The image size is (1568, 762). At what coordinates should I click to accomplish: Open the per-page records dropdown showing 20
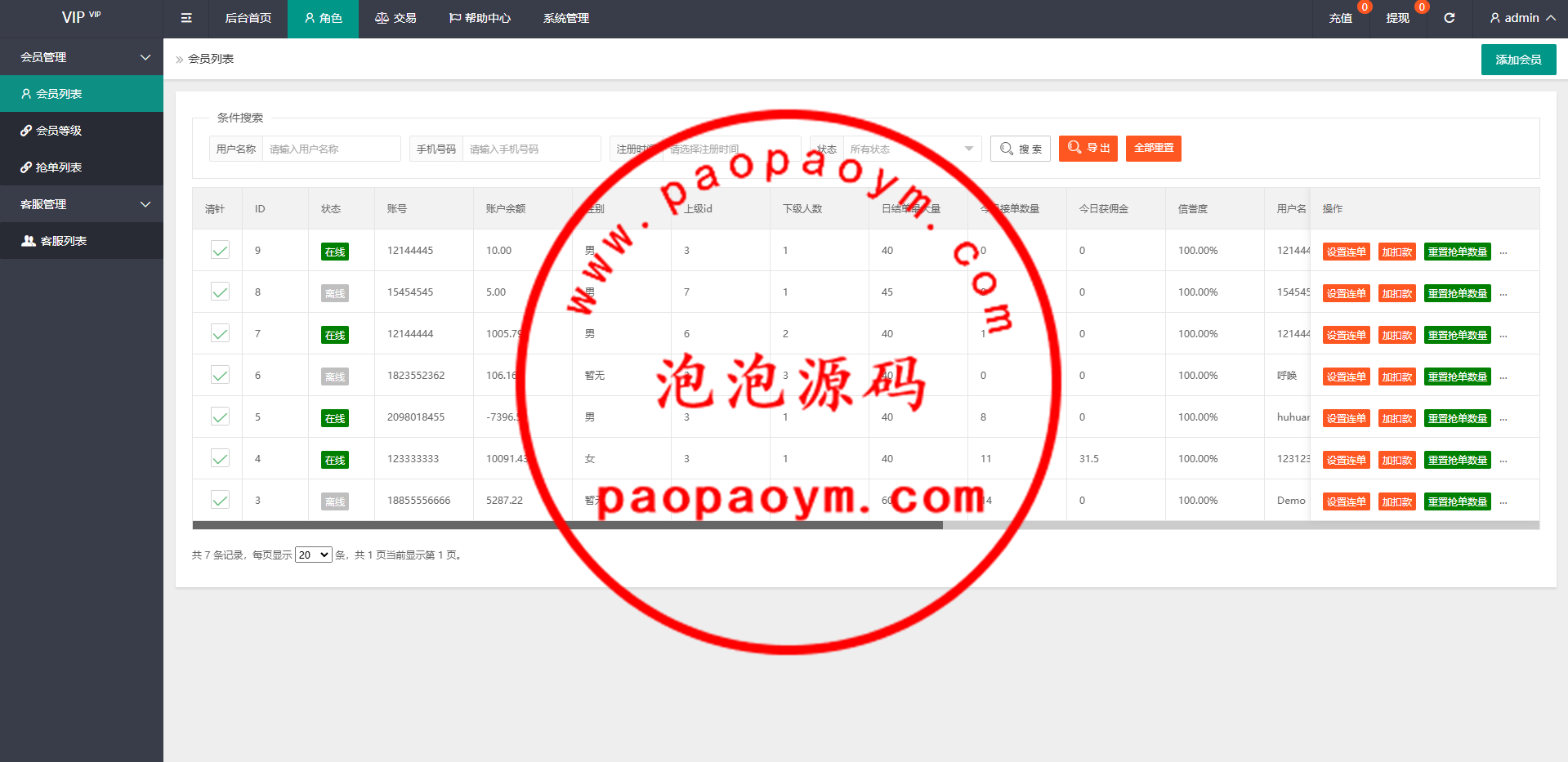tap(313, 555)
